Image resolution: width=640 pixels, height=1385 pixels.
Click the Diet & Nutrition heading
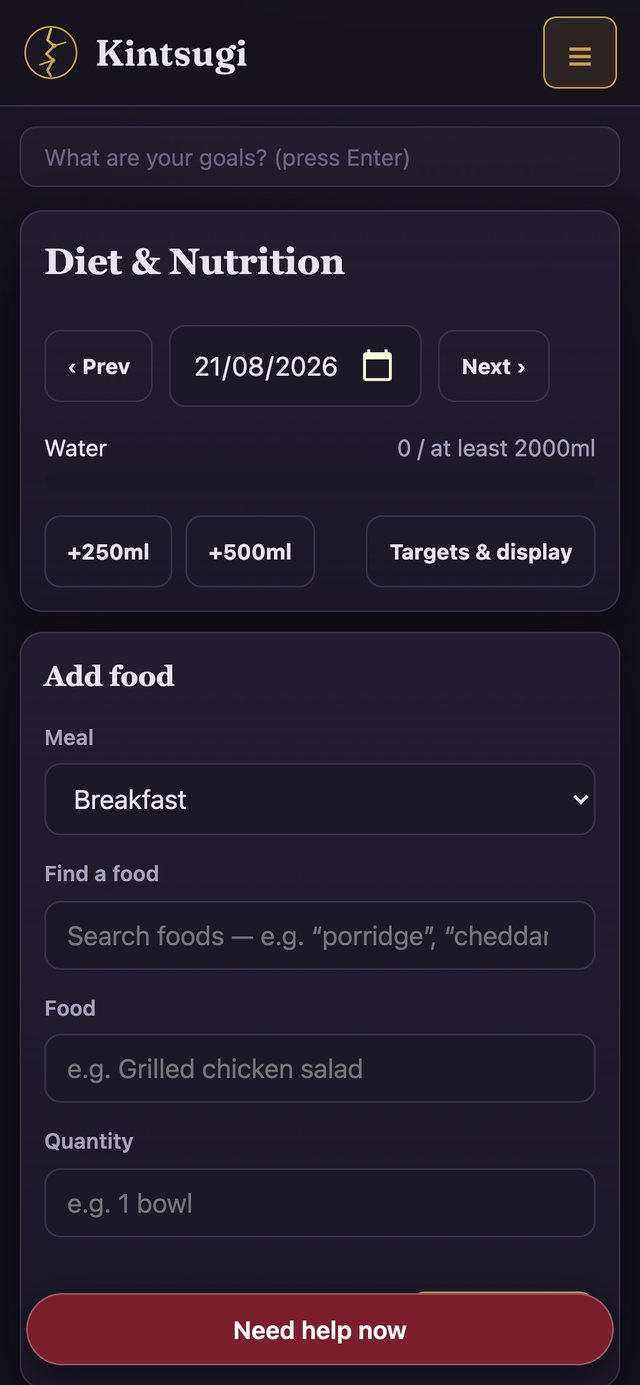[195, 262]
